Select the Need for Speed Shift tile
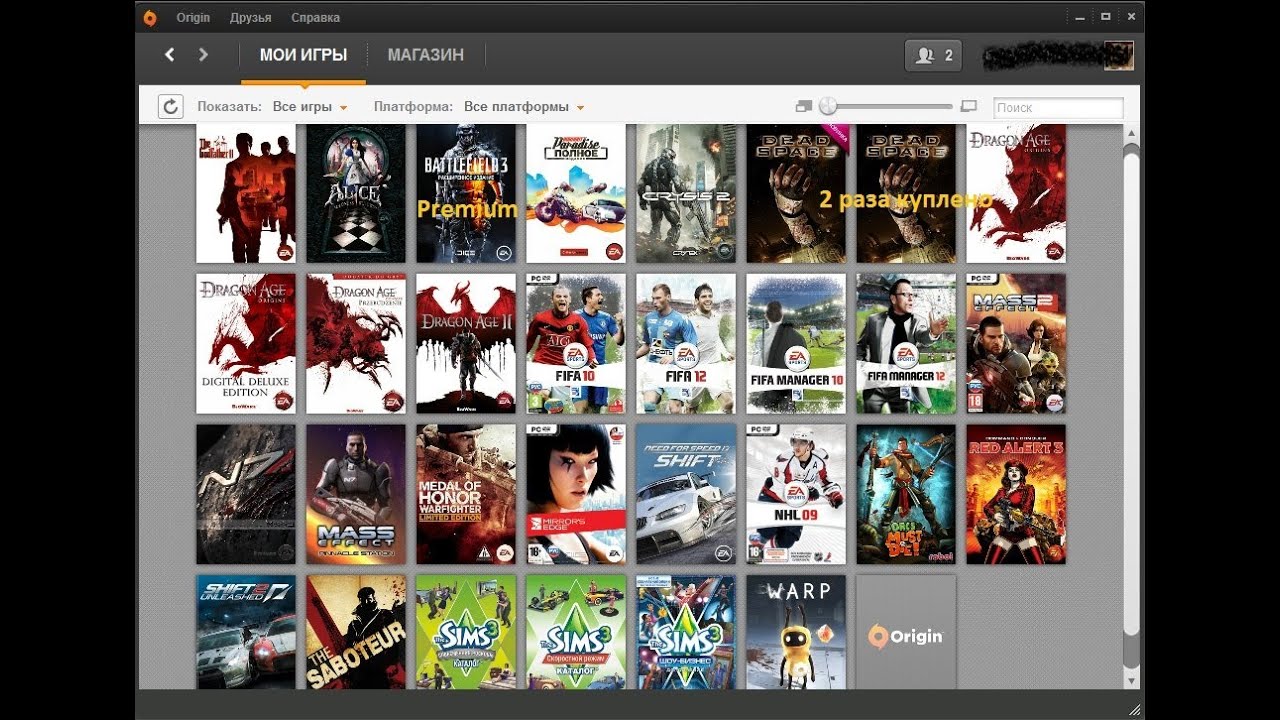 pos(686,494)
